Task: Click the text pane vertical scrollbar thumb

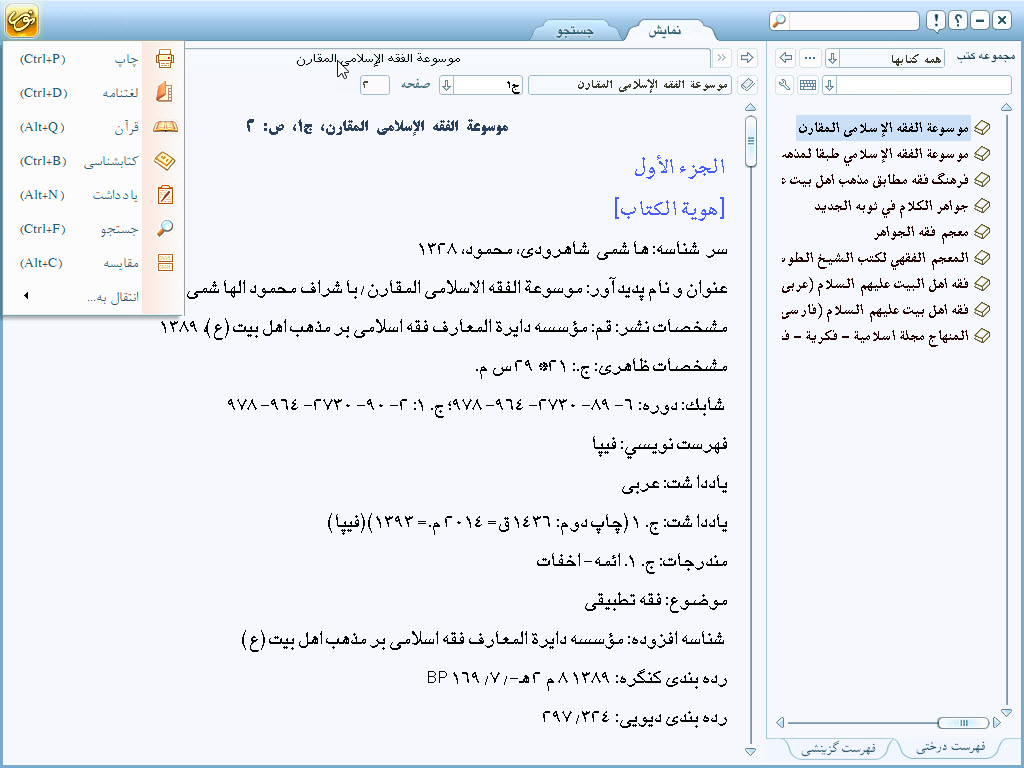Action: [750, 141]
